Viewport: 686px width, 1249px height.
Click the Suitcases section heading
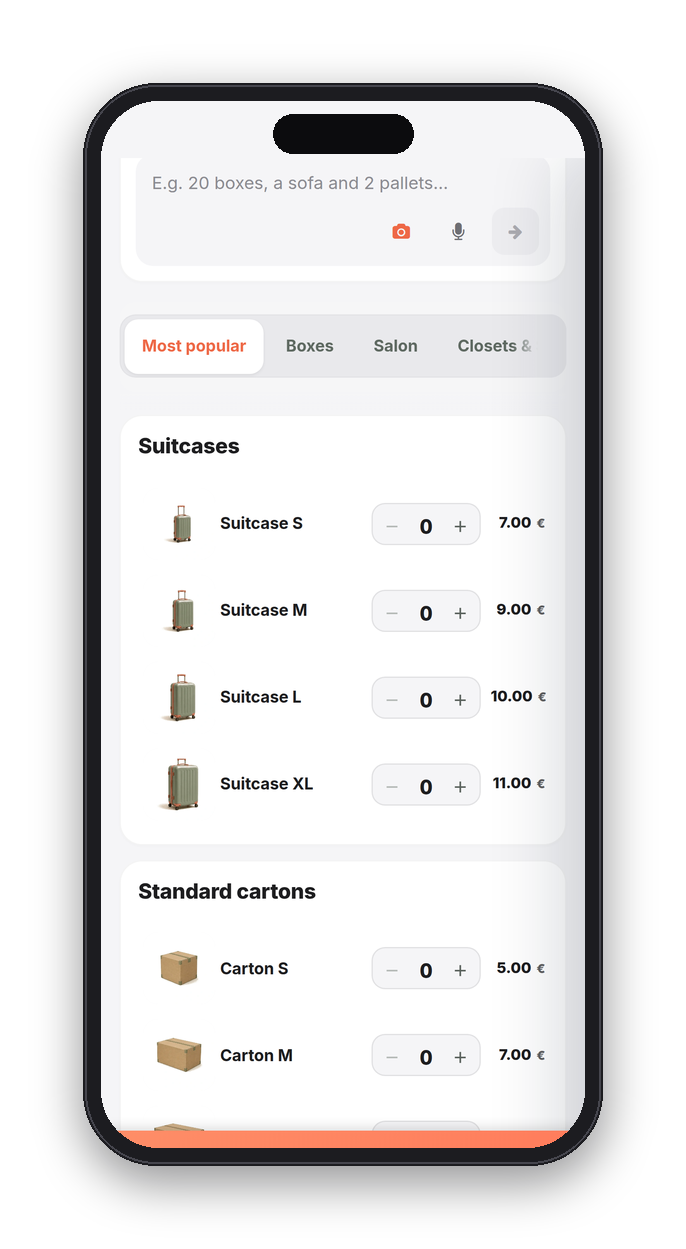pyautogui.click(x=189, y=447)
